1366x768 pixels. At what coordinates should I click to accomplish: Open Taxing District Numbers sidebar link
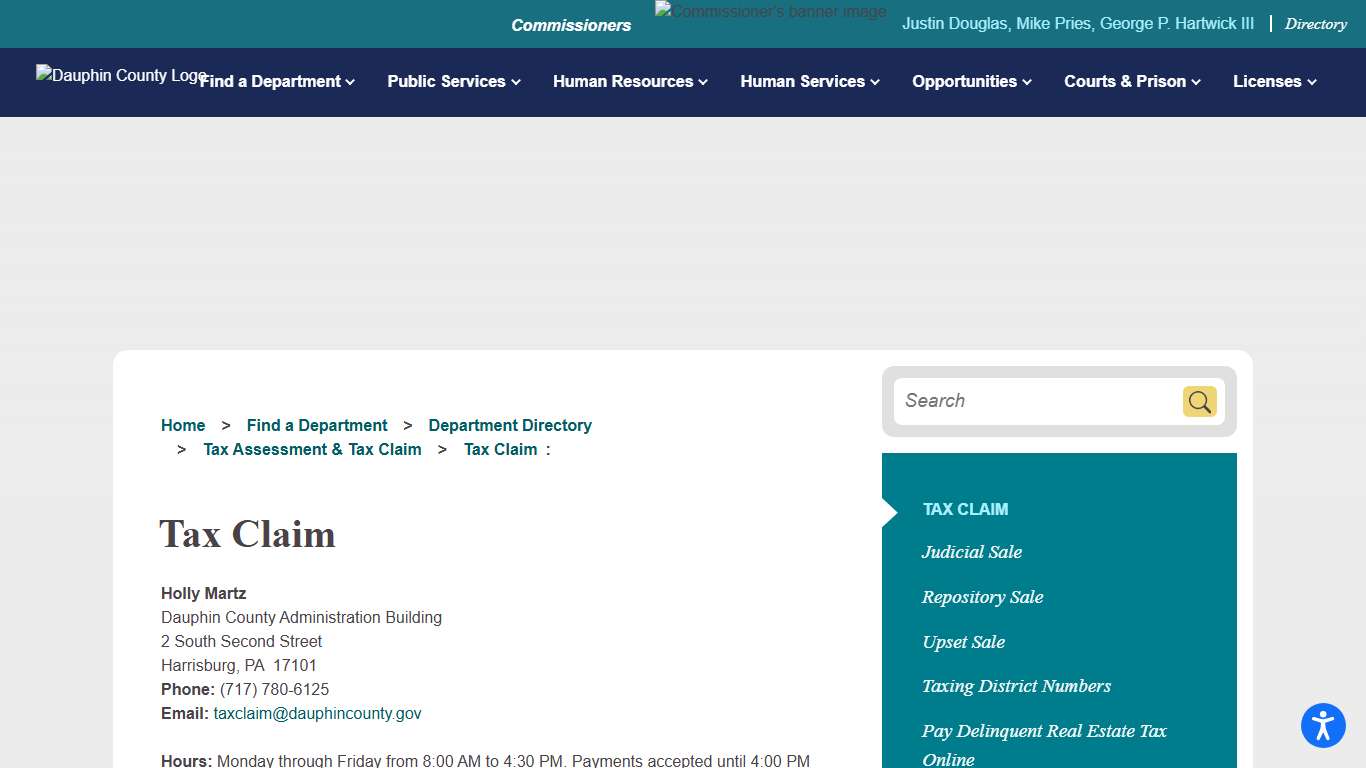pos(1016,686)
